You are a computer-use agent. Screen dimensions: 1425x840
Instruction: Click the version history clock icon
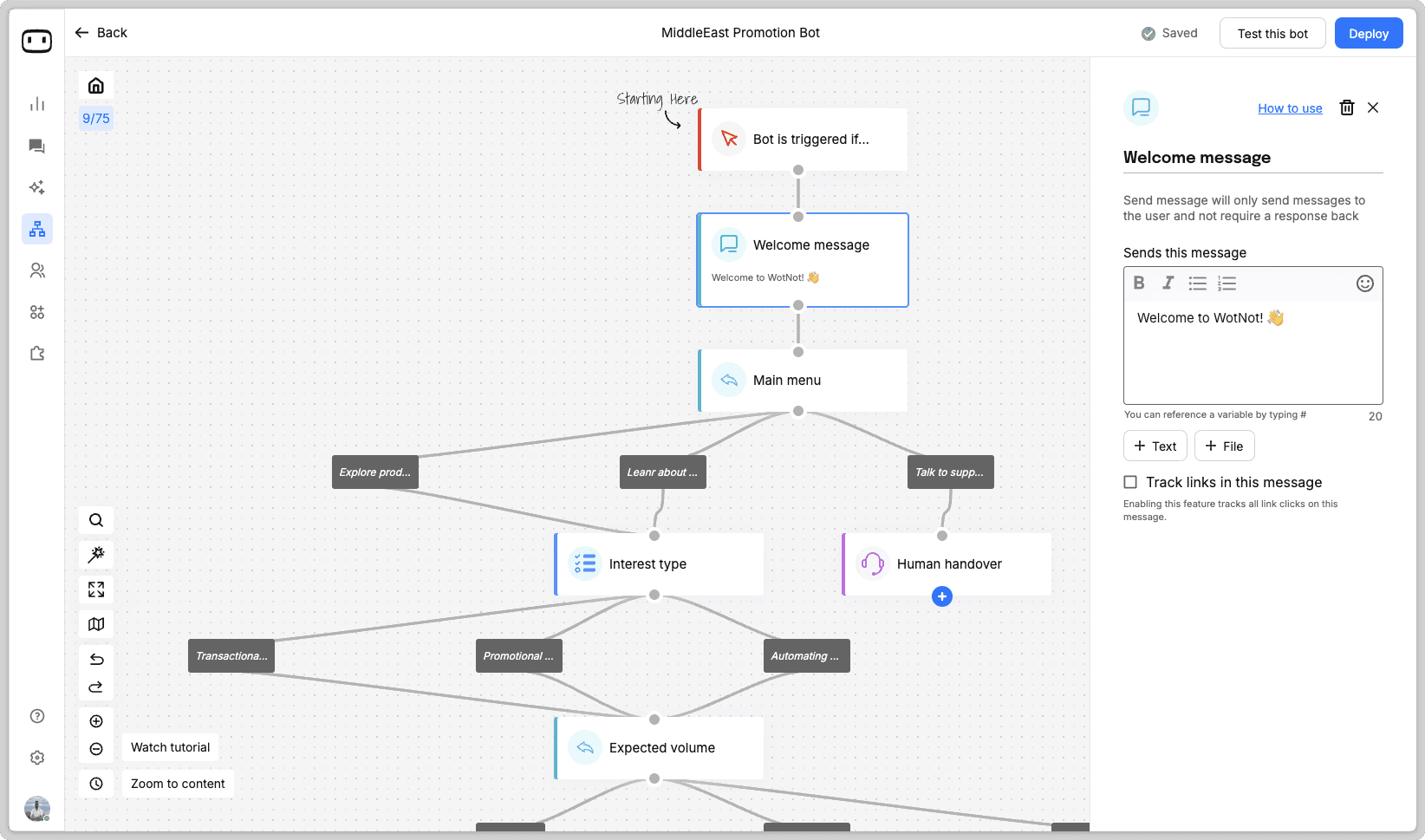tap(96, 784)
